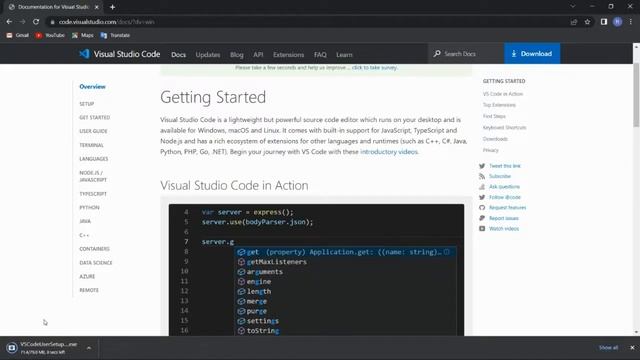
Task: Click the YouTube icon beside Watch videos
Action: 482,229
